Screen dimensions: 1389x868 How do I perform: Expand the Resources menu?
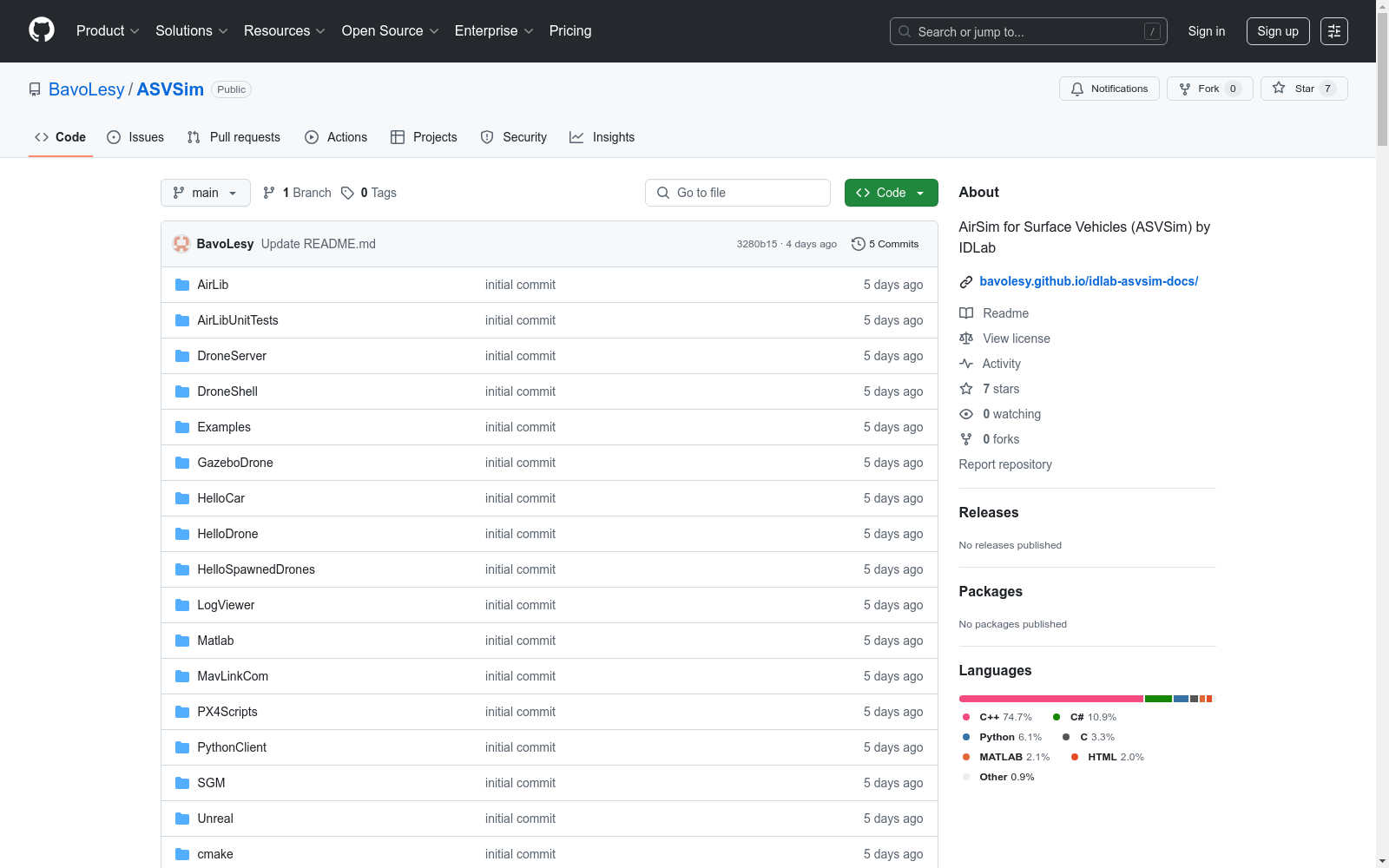point(285,30)
